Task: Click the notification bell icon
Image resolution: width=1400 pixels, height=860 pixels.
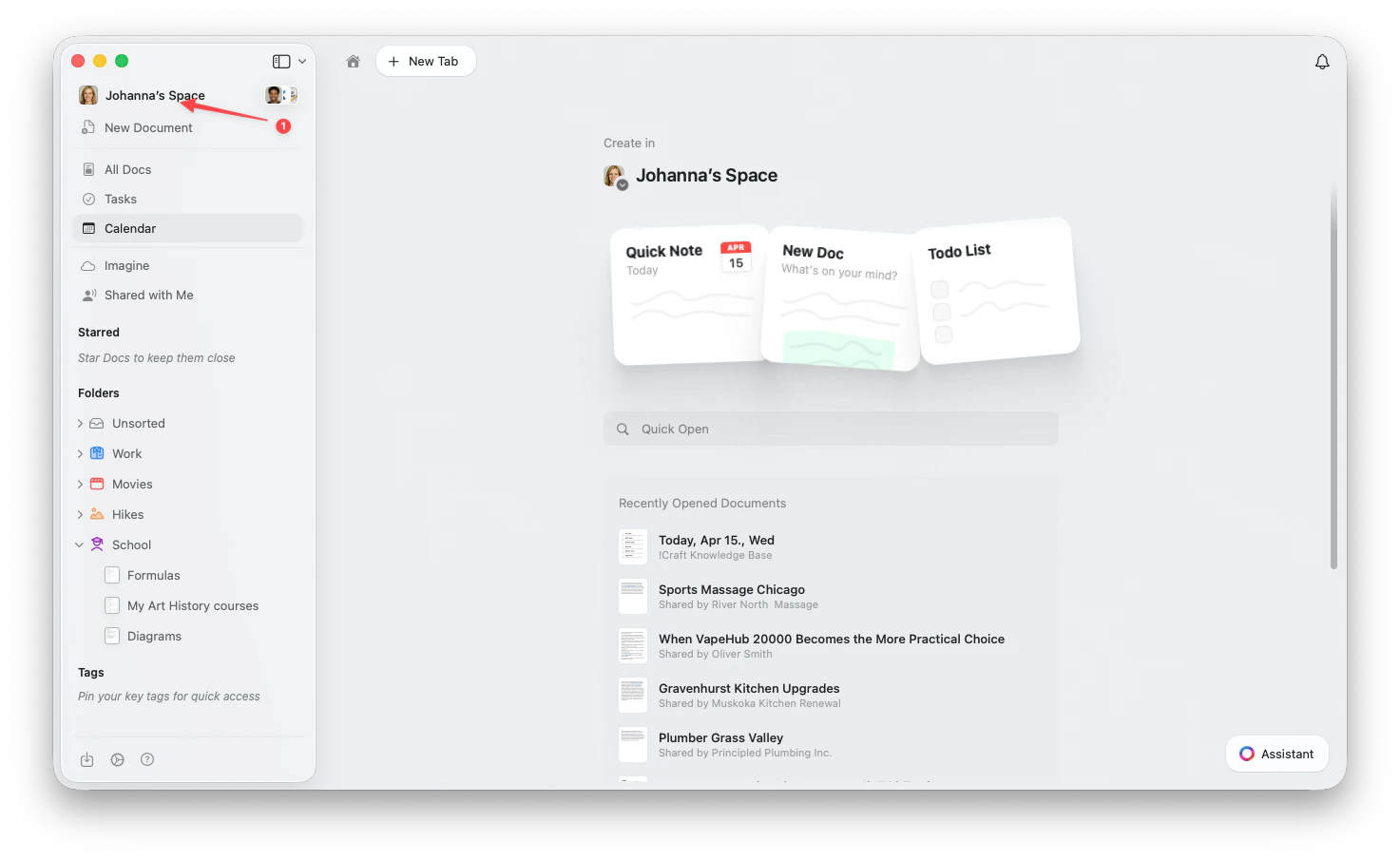Action: pos(1322,61)
